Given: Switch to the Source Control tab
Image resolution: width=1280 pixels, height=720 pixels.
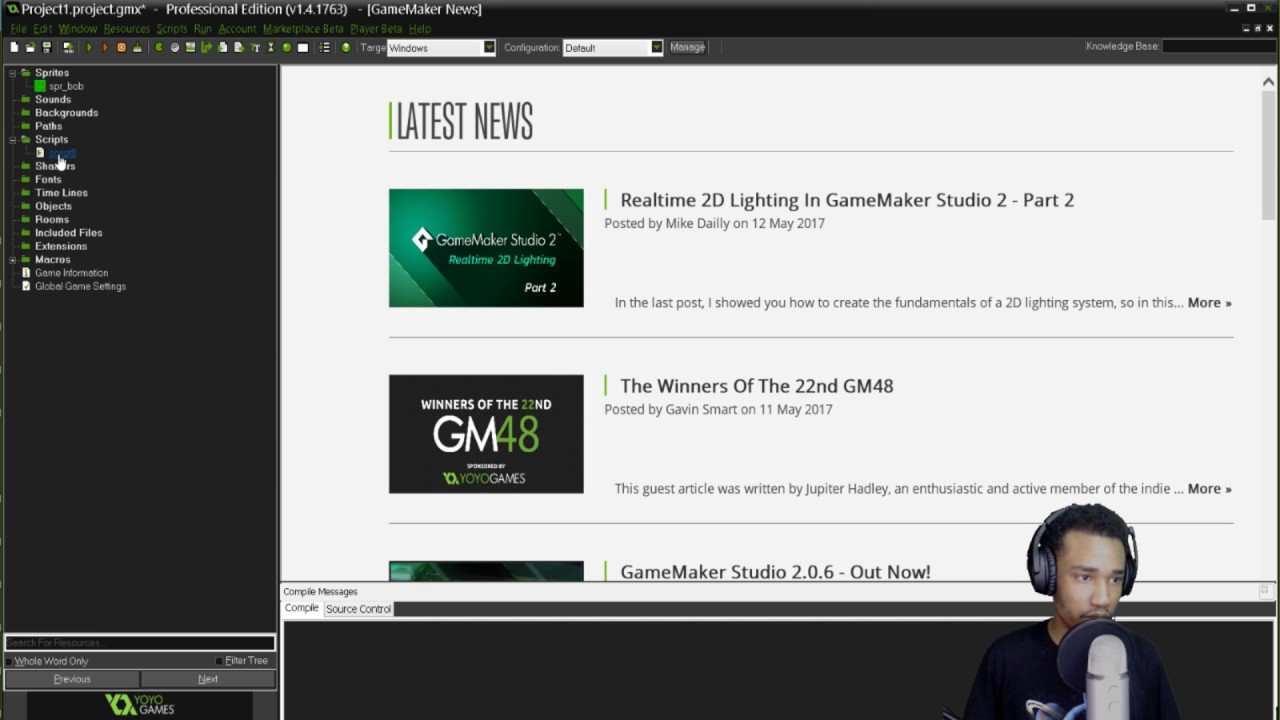Looking at the screenshot, I should [x=358, y=609].
